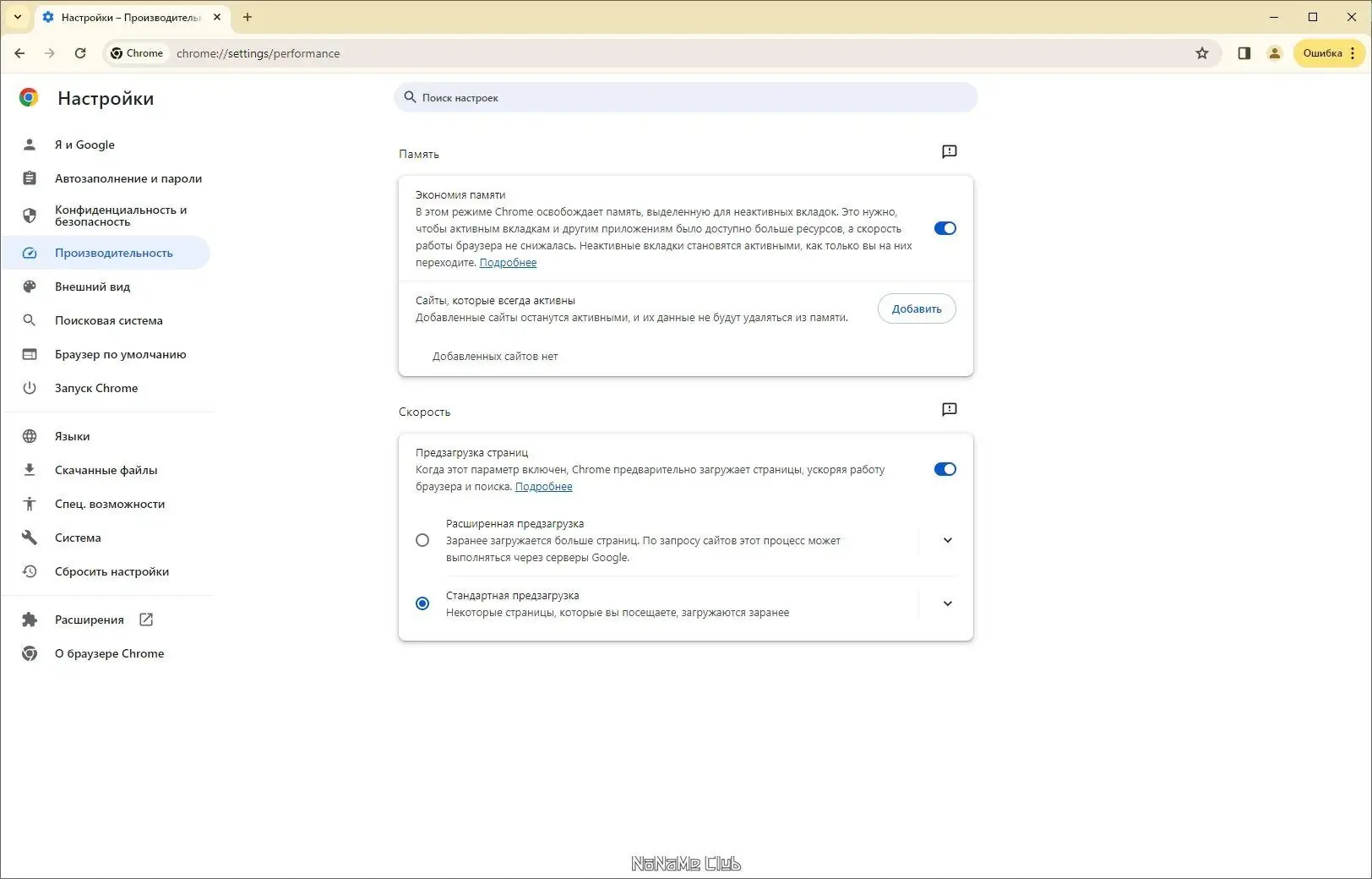Open Поисковая система section
The width and height of the screenshot is (1372, 879).
coord(106,320)
